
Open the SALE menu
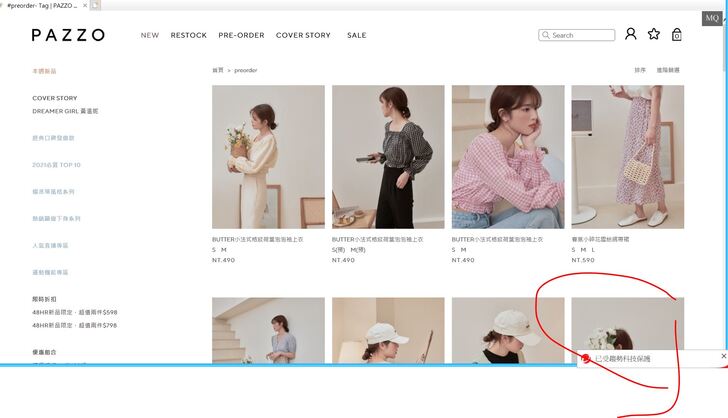pos(357,35)
